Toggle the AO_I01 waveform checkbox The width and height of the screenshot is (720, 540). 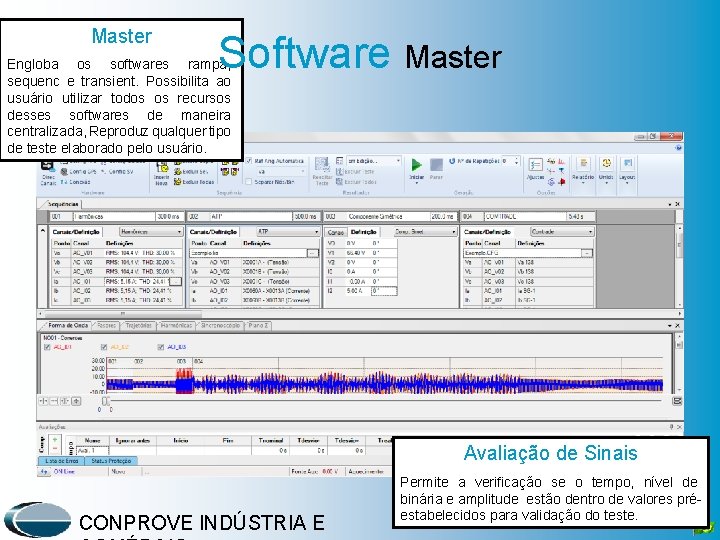point(47,347)
